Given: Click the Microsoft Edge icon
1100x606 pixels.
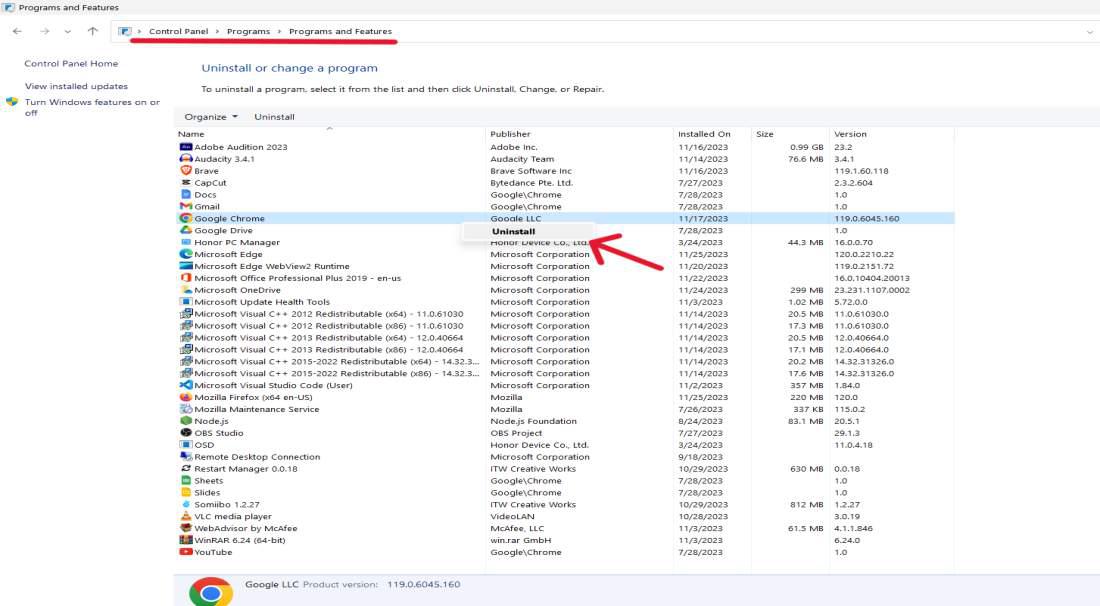Looking at the screenshot, I should [186, 255].
